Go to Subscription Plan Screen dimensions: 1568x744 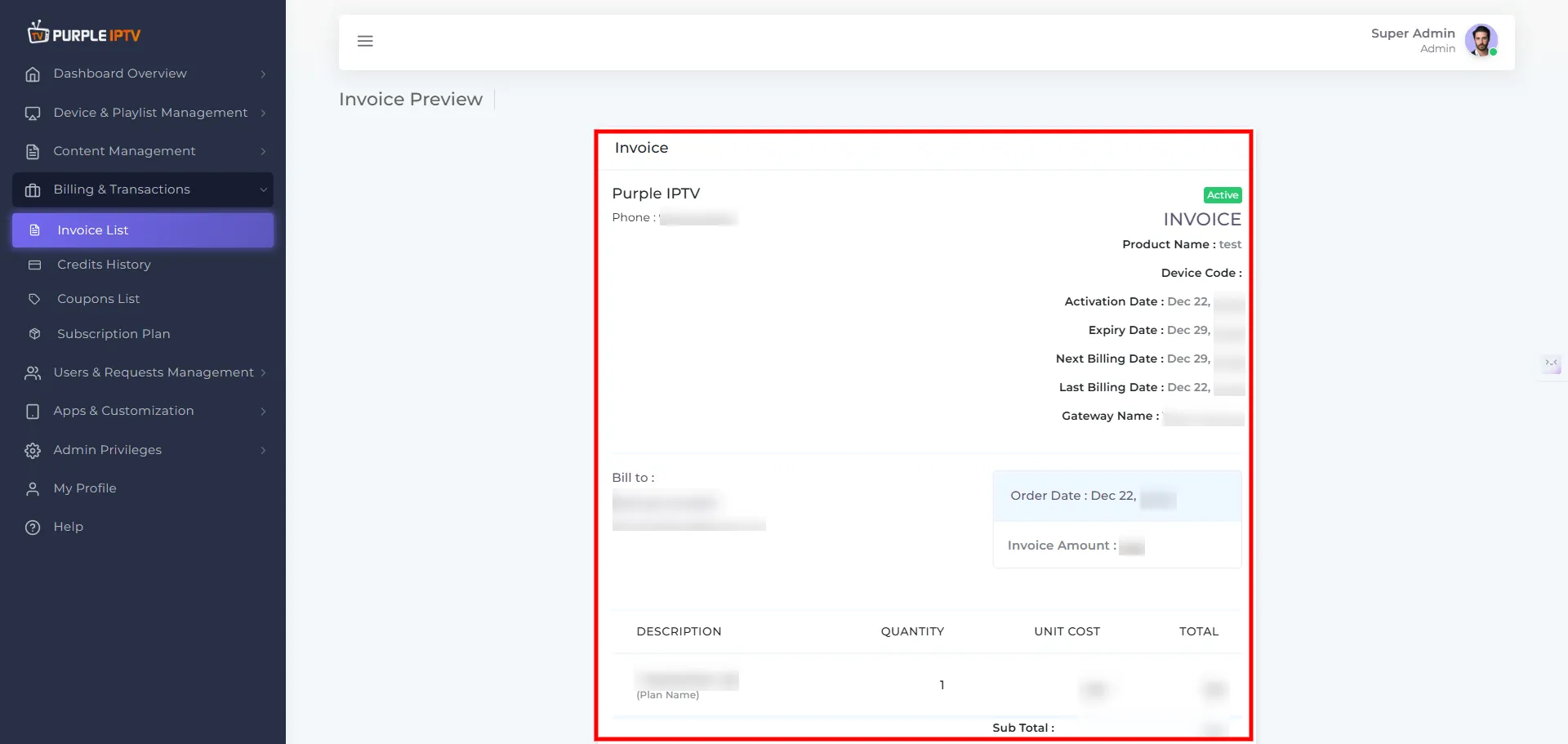(x=143, y=334)
